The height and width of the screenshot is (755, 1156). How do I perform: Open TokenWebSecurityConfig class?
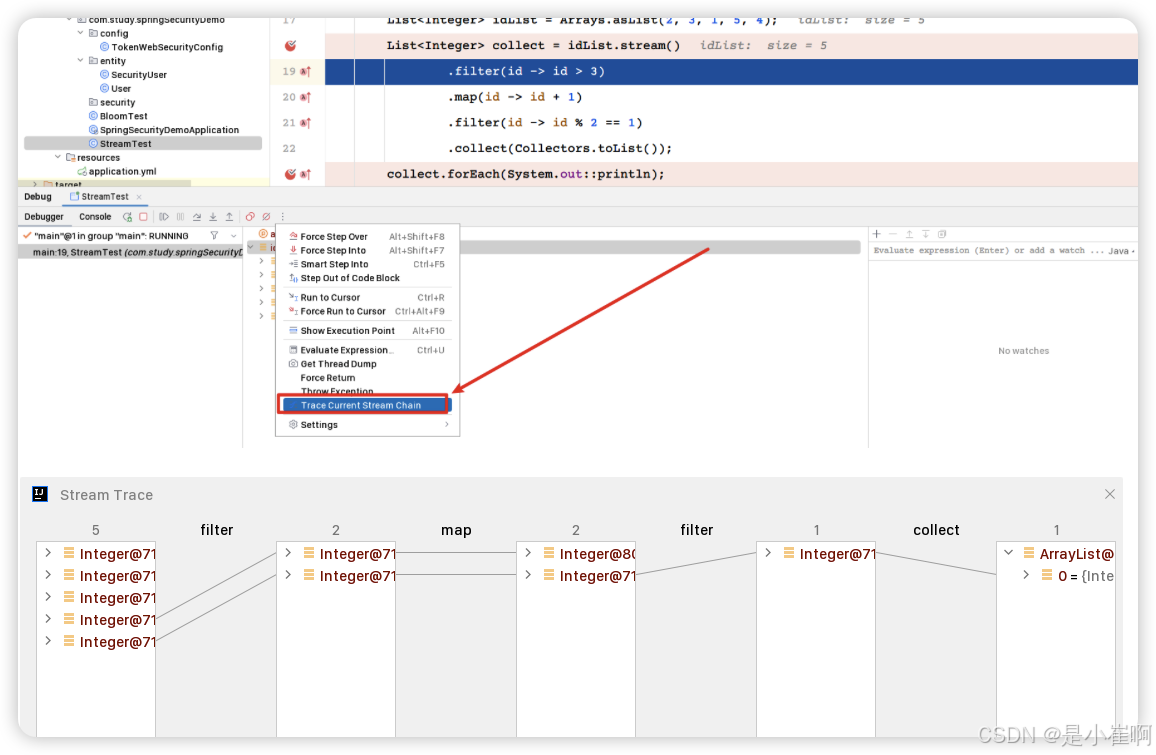click(161, 47)
